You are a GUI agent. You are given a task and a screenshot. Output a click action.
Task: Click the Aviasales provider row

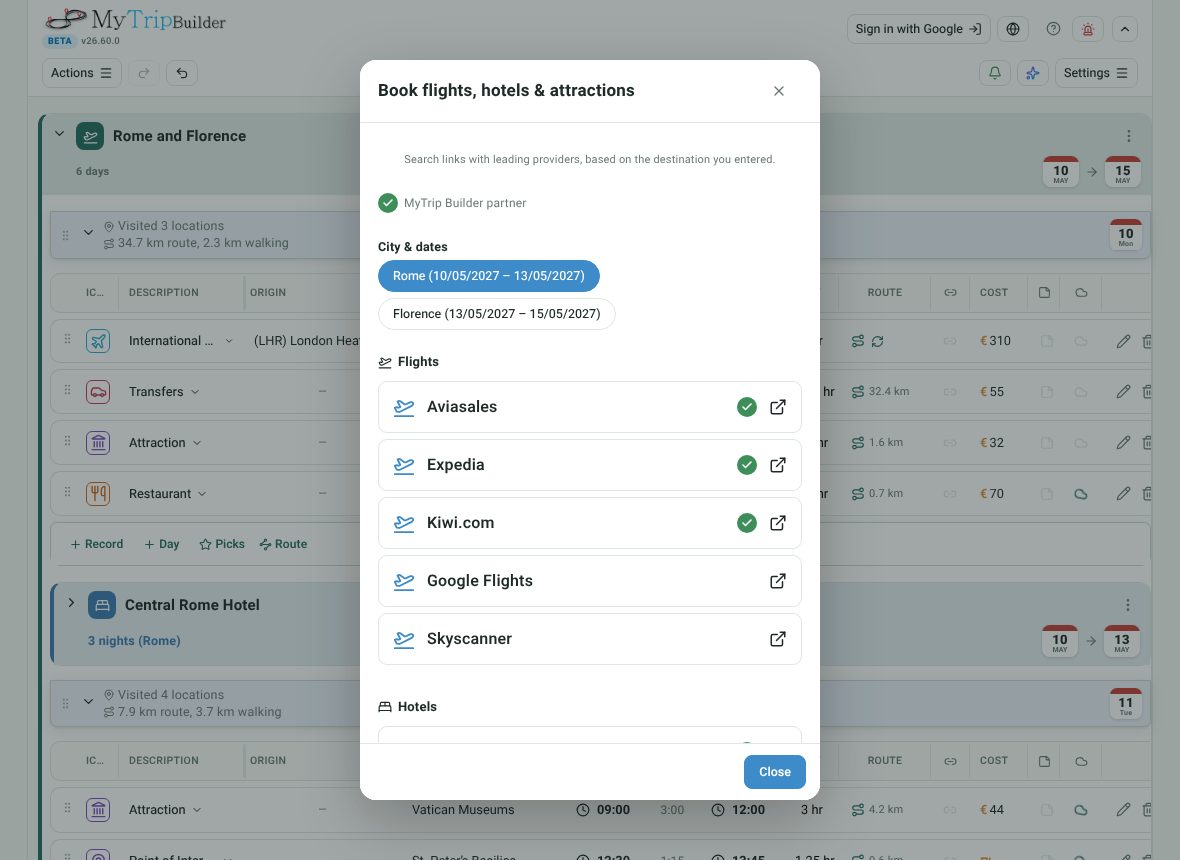[589, 407]
